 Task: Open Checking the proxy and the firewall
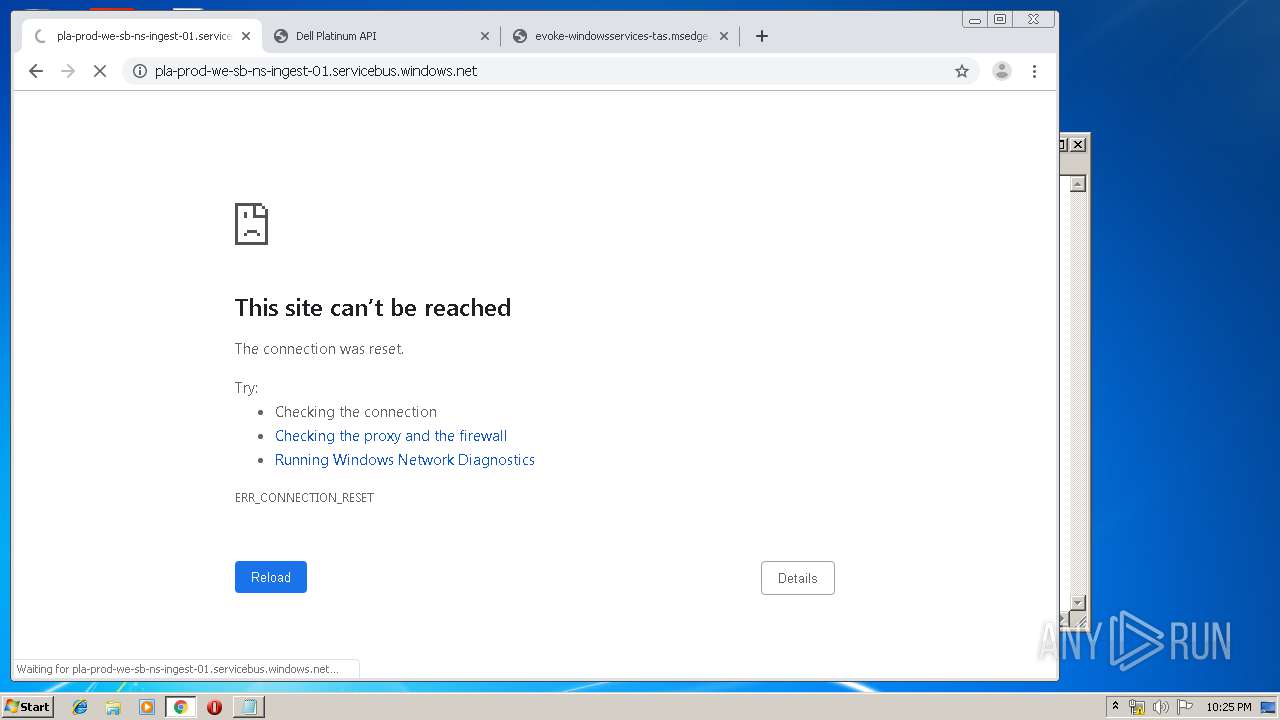tap(391, 436)
